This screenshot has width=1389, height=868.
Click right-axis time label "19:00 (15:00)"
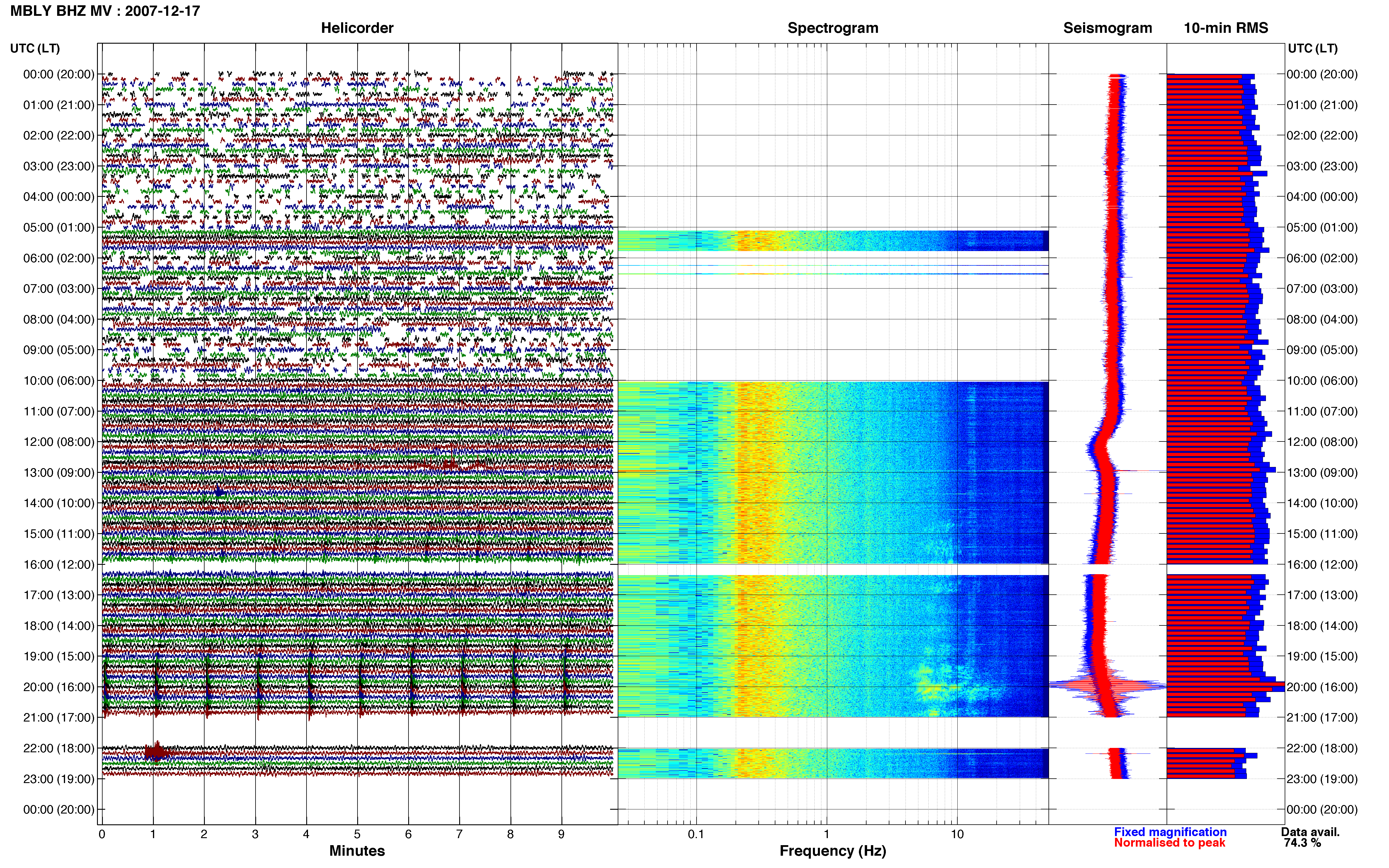(1322, 656)
